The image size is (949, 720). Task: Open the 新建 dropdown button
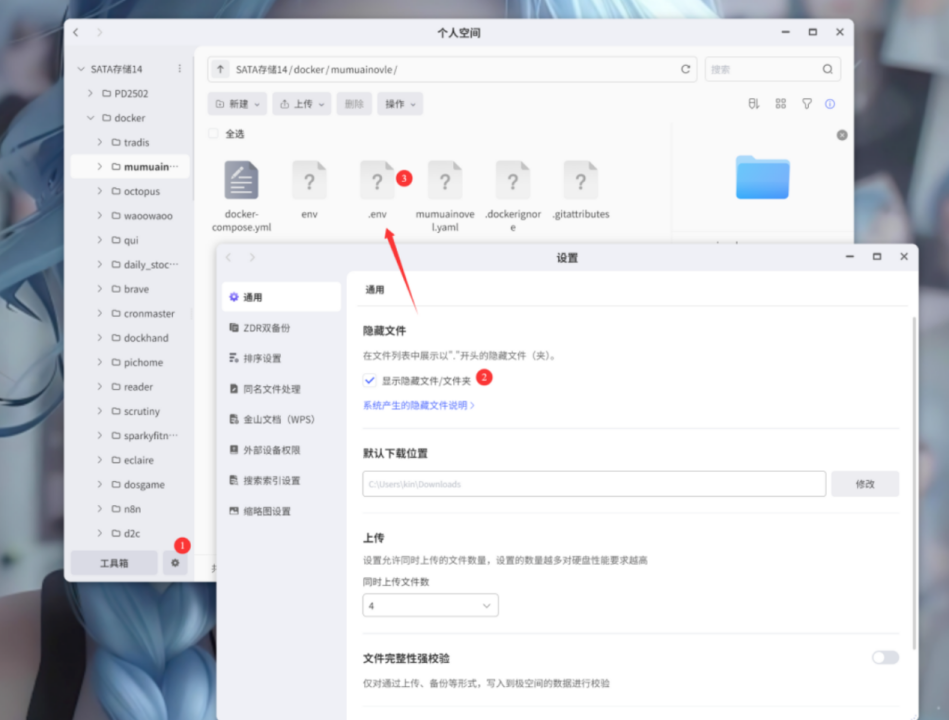click(237, 104)
